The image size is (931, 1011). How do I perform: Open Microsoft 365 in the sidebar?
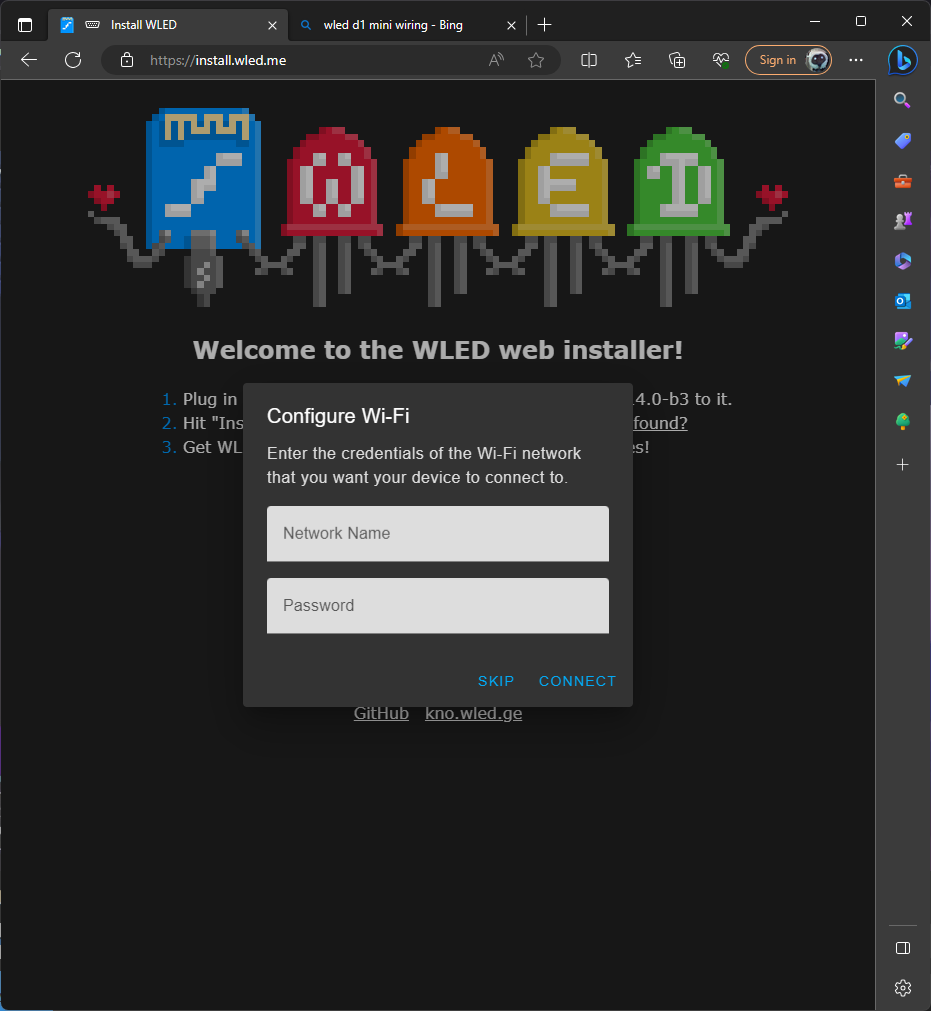pos(902,260)
